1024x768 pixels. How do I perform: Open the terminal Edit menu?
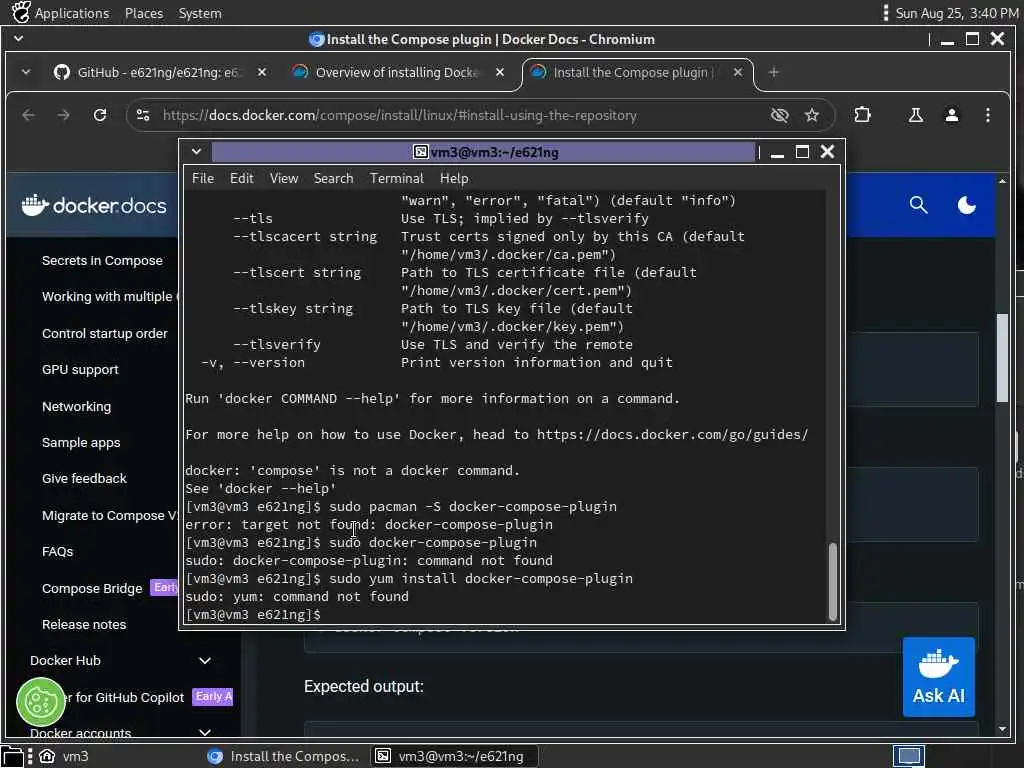pyautogui.click(x=242, y=178)
